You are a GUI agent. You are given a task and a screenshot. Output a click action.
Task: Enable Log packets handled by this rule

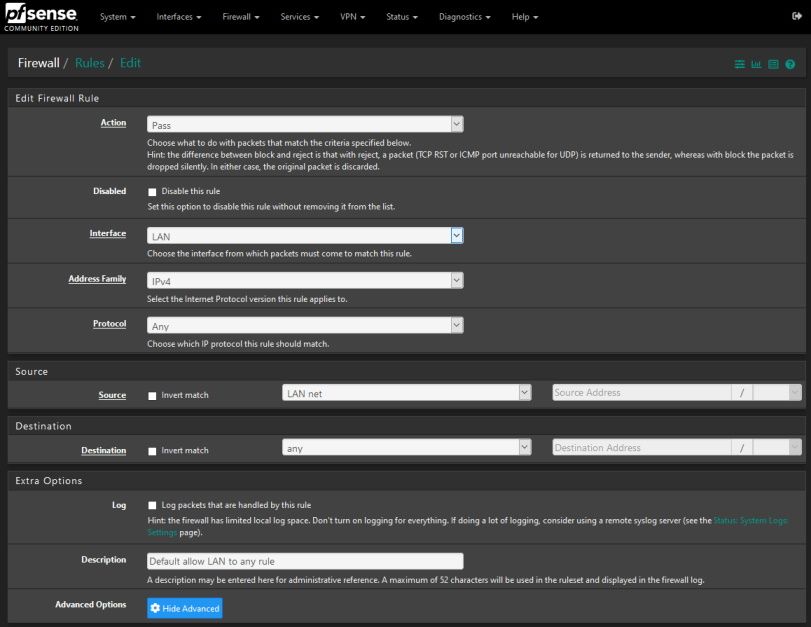tap(152, 505)
